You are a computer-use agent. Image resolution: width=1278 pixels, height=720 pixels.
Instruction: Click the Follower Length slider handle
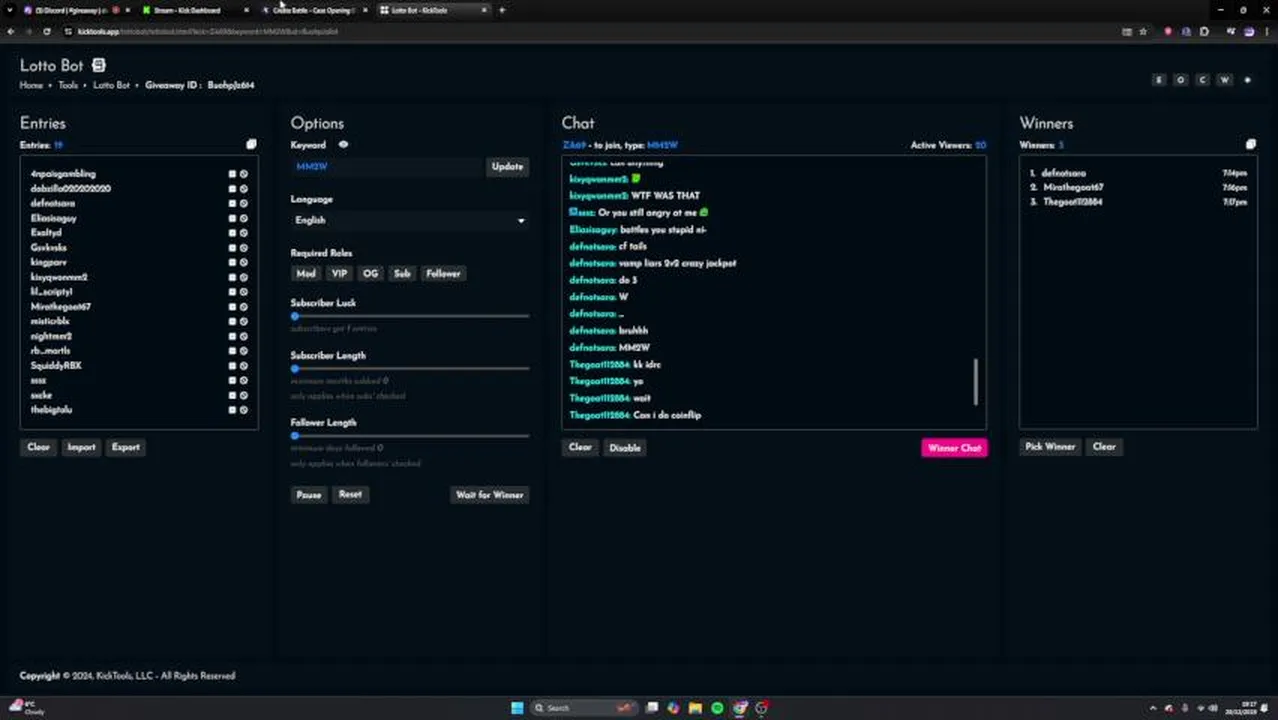tap(295, 436)
